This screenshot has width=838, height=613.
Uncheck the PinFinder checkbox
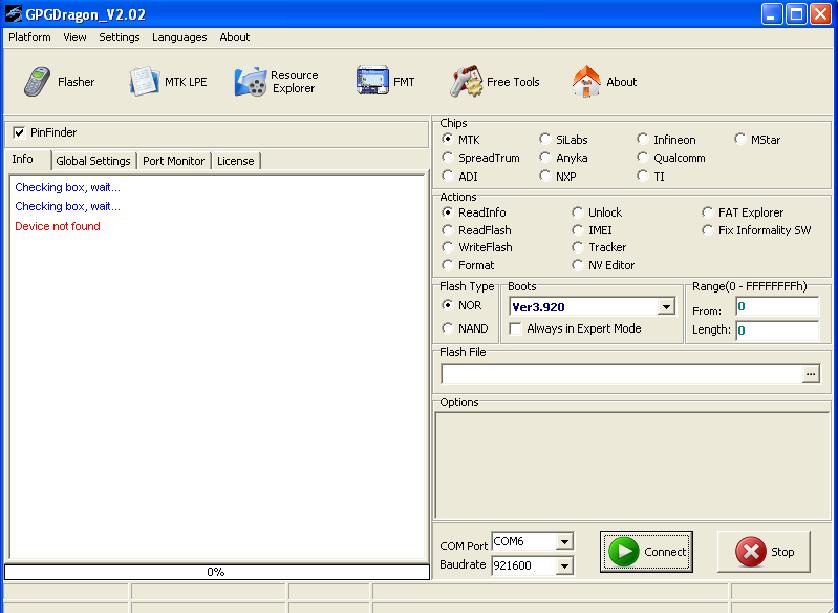click(19, 133)
